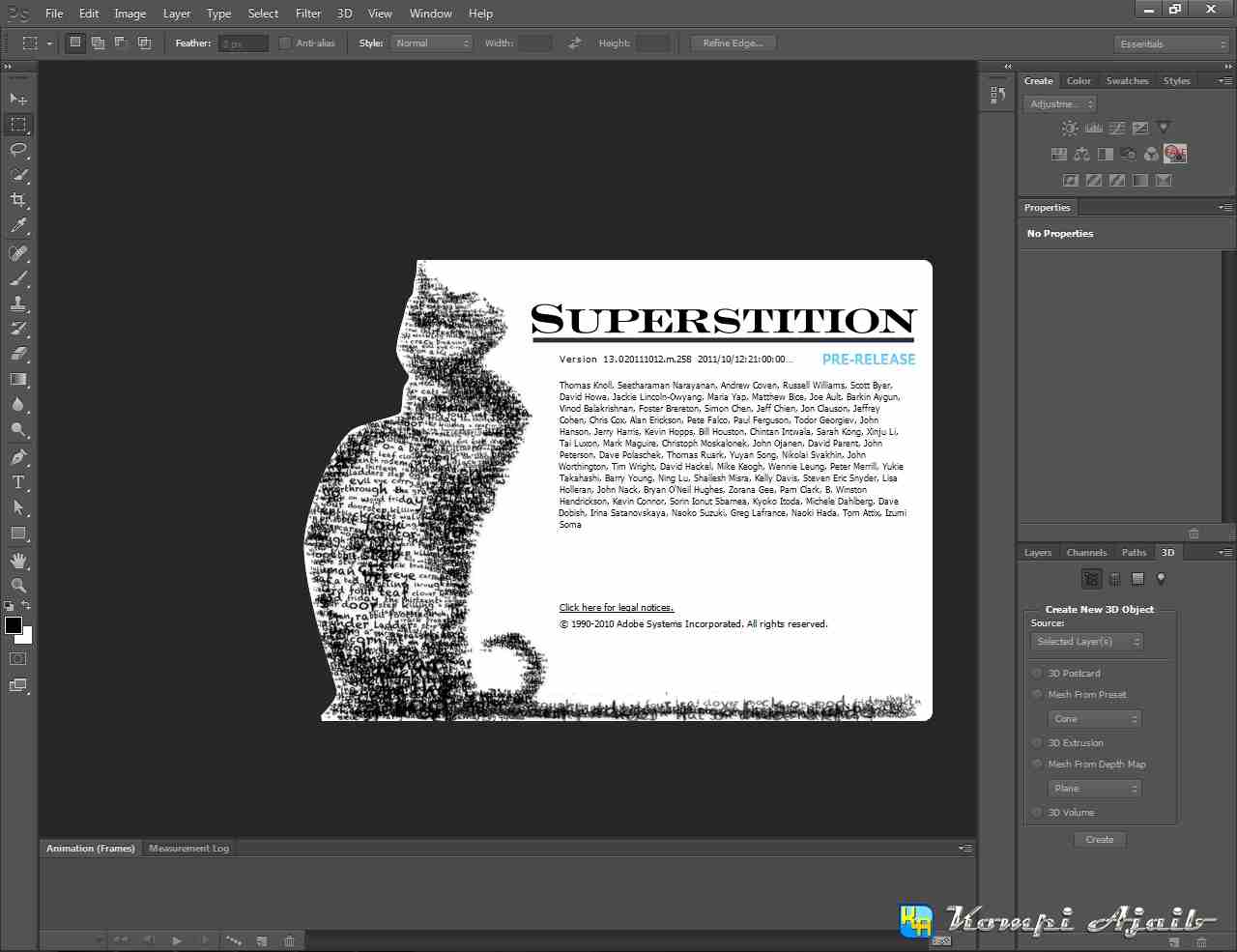Open the Style dropdown set to Normal

431,43
